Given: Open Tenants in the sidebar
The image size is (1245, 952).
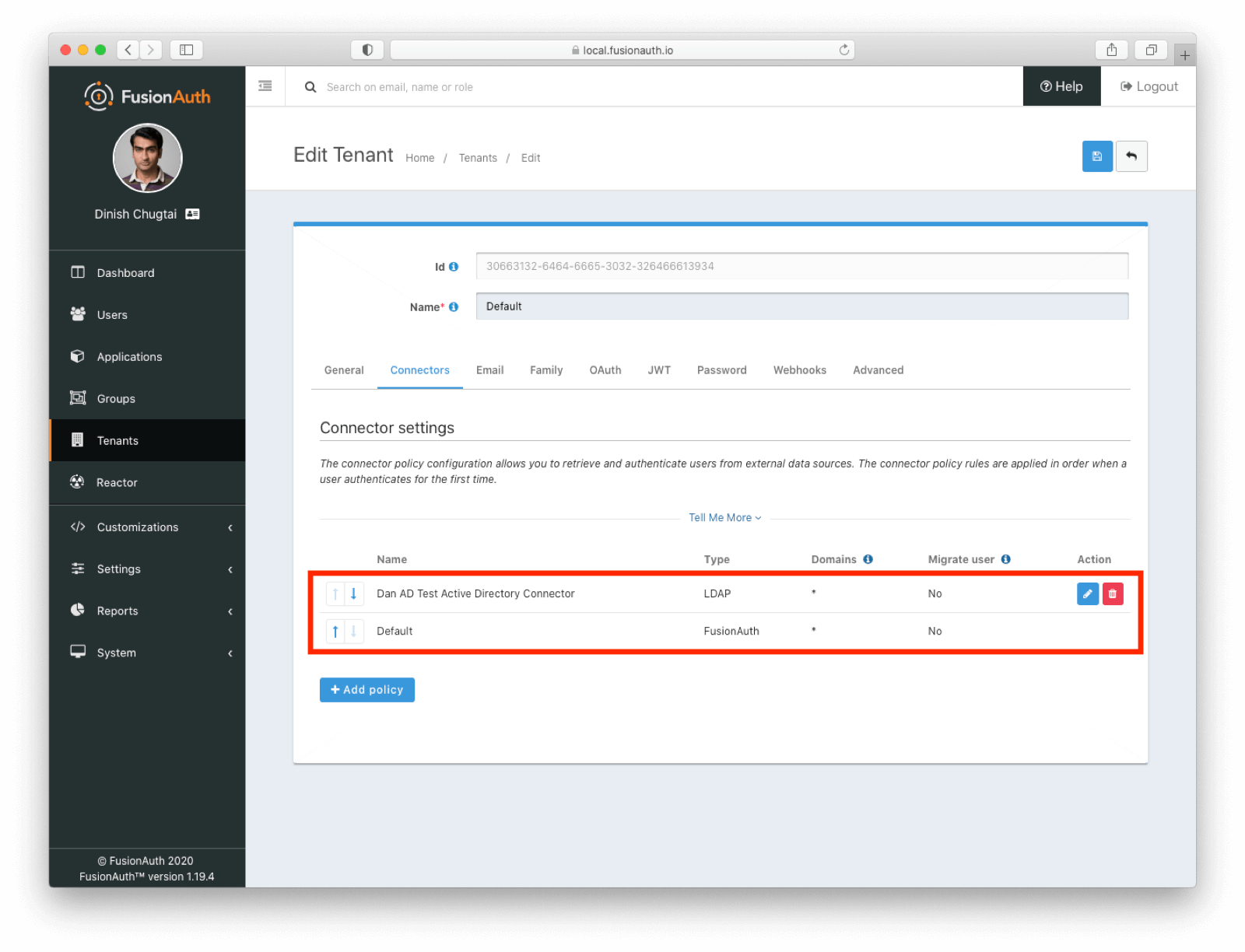Looking at the screenshot, I should [147, 441].
